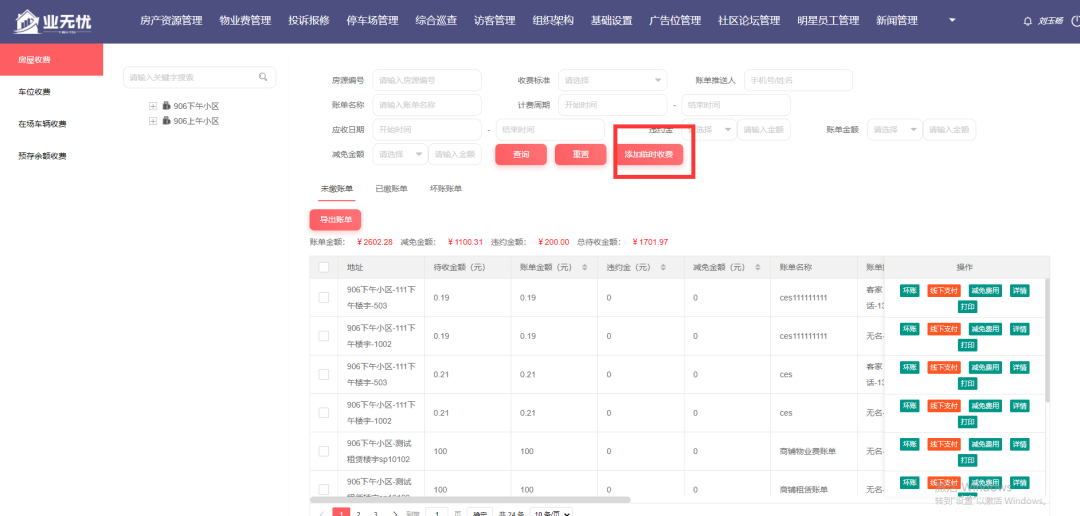
Task: Click the 添加临时收费 button
Action: click(x=649, y=154)
